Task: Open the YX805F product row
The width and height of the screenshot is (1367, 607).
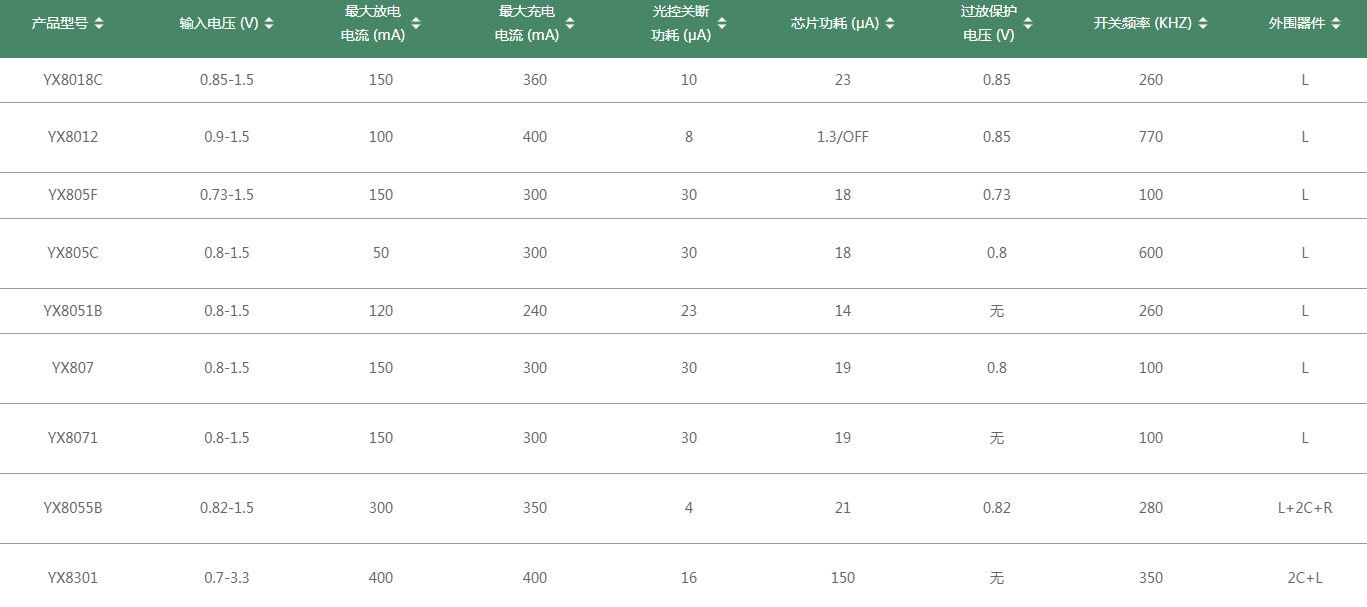Action: point(73,195)
